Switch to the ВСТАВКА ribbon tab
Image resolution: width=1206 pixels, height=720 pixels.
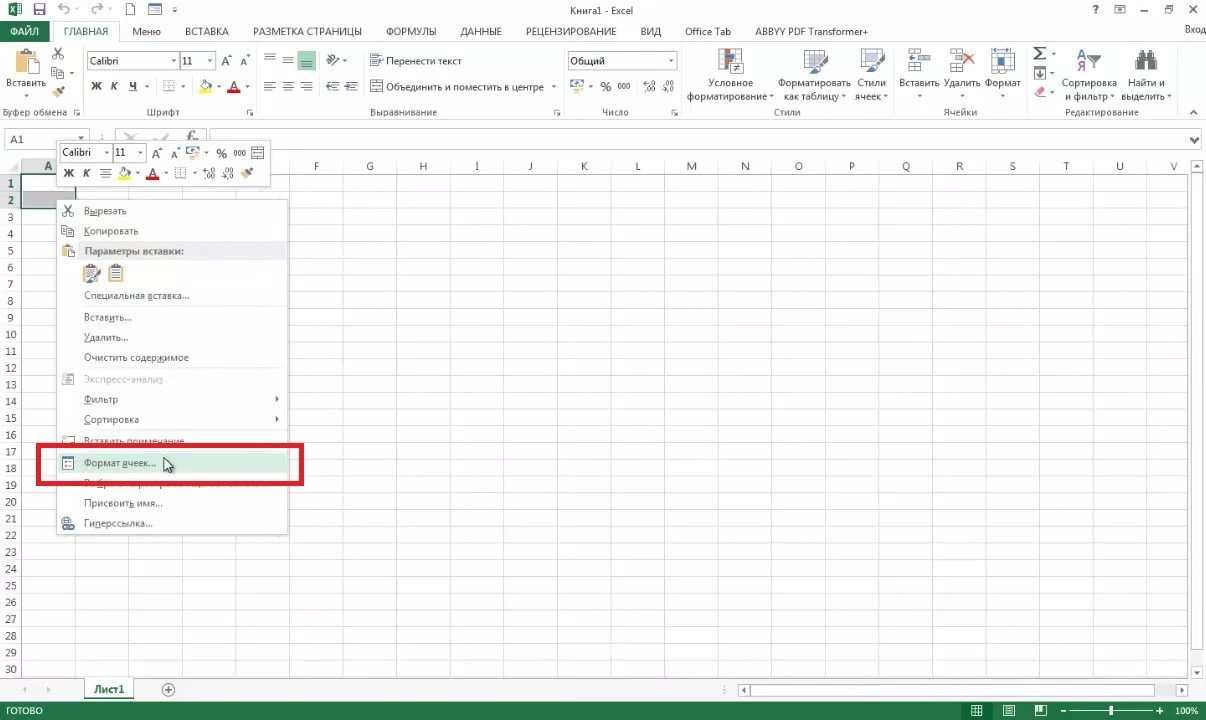coord(206,31)
